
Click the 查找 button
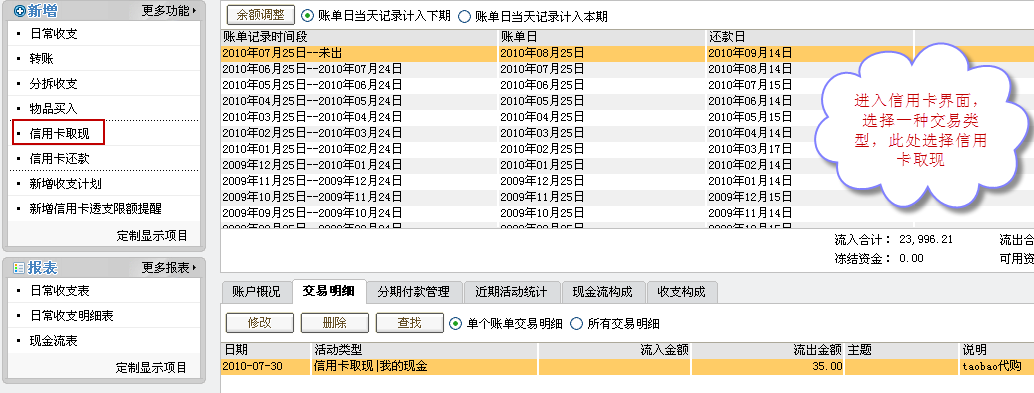click(410, 322)
